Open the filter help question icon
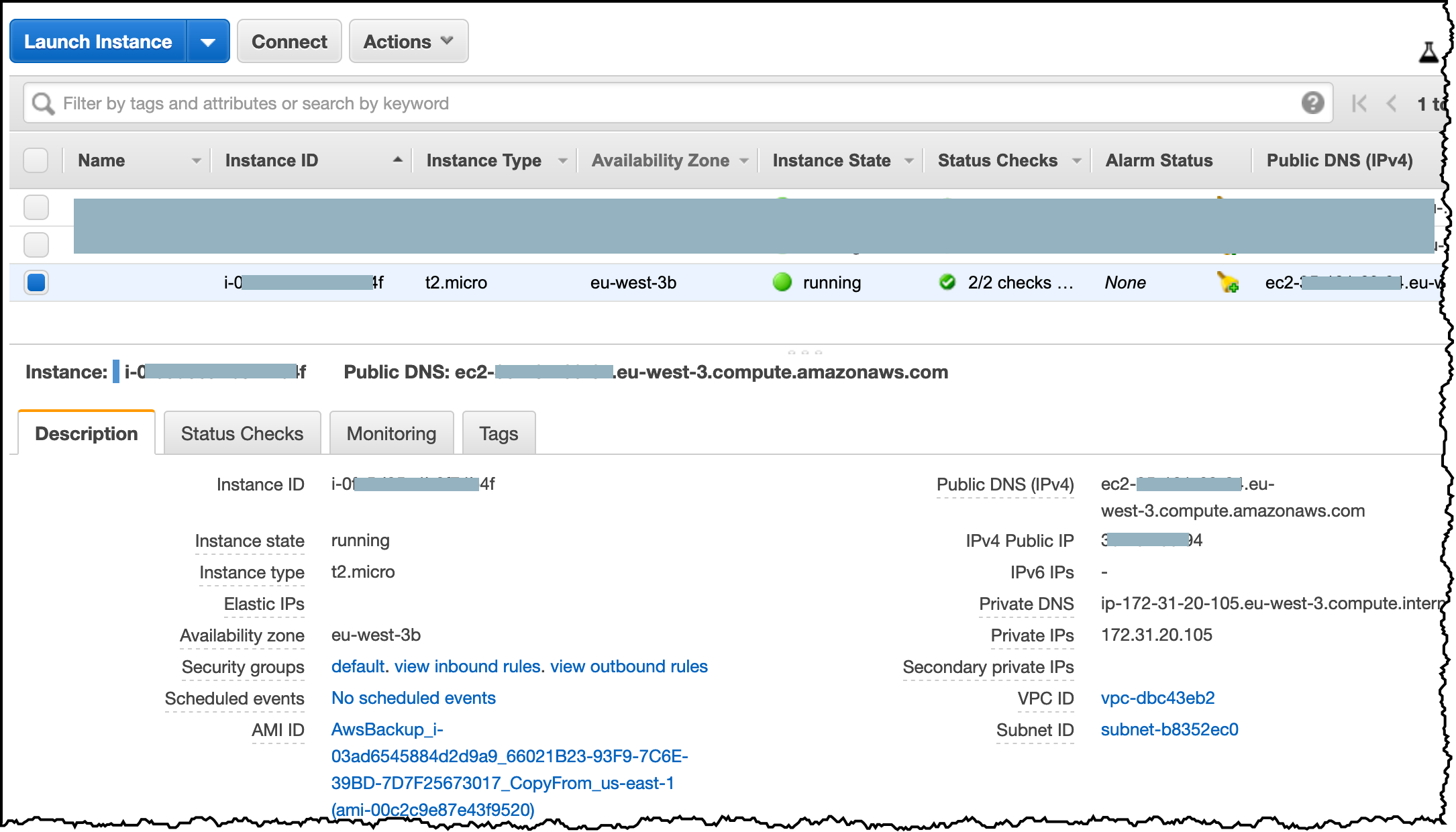This screenshot has height=832, width=1456. [1312, 103]
